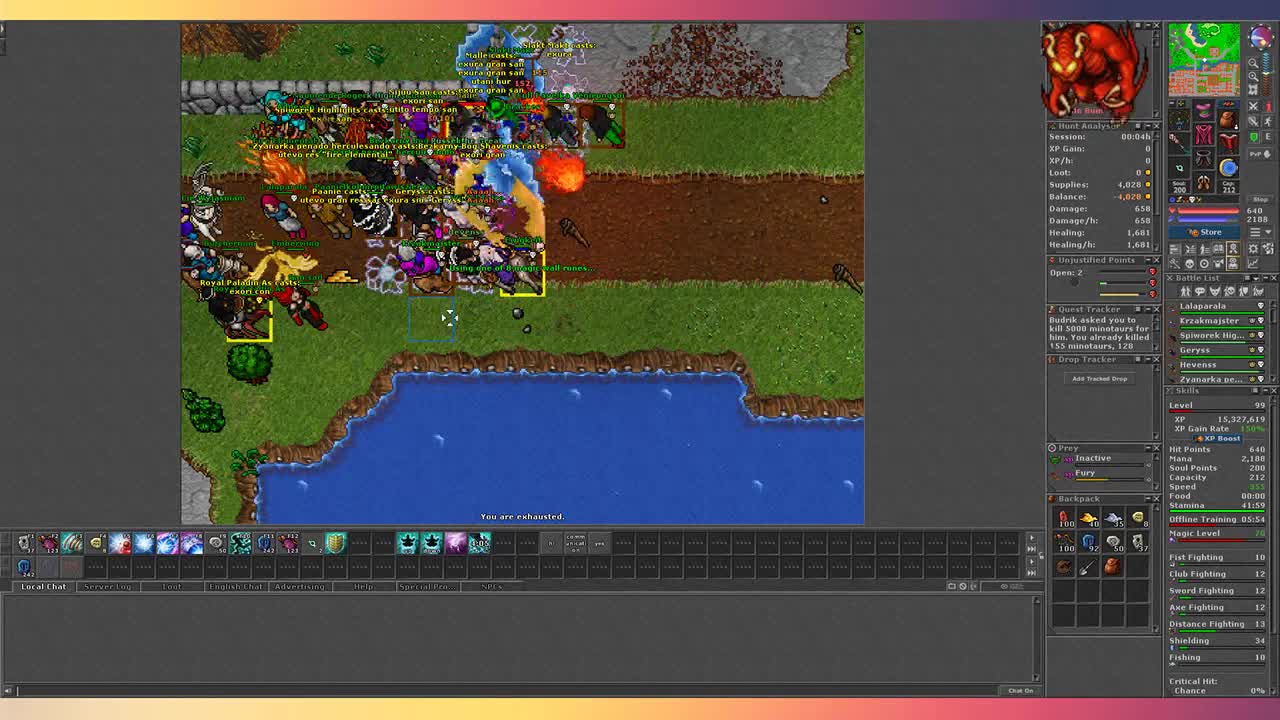Toggle PvP mode button
Image resolution: width=1280 pixels, height=720 pixels.
pos(1260,154)
